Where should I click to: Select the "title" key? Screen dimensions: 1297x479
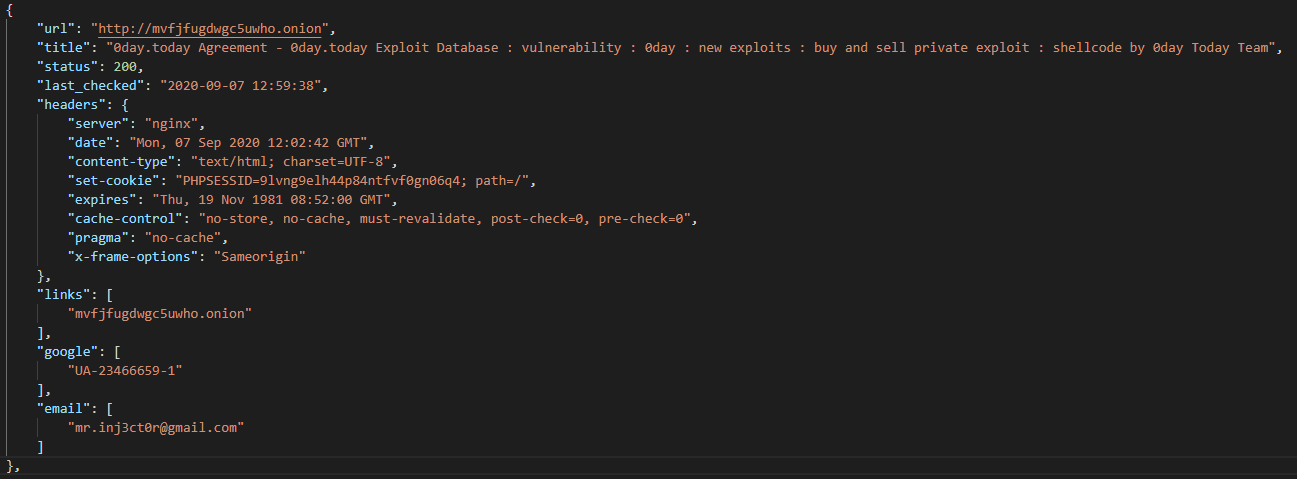coord(64,47)
